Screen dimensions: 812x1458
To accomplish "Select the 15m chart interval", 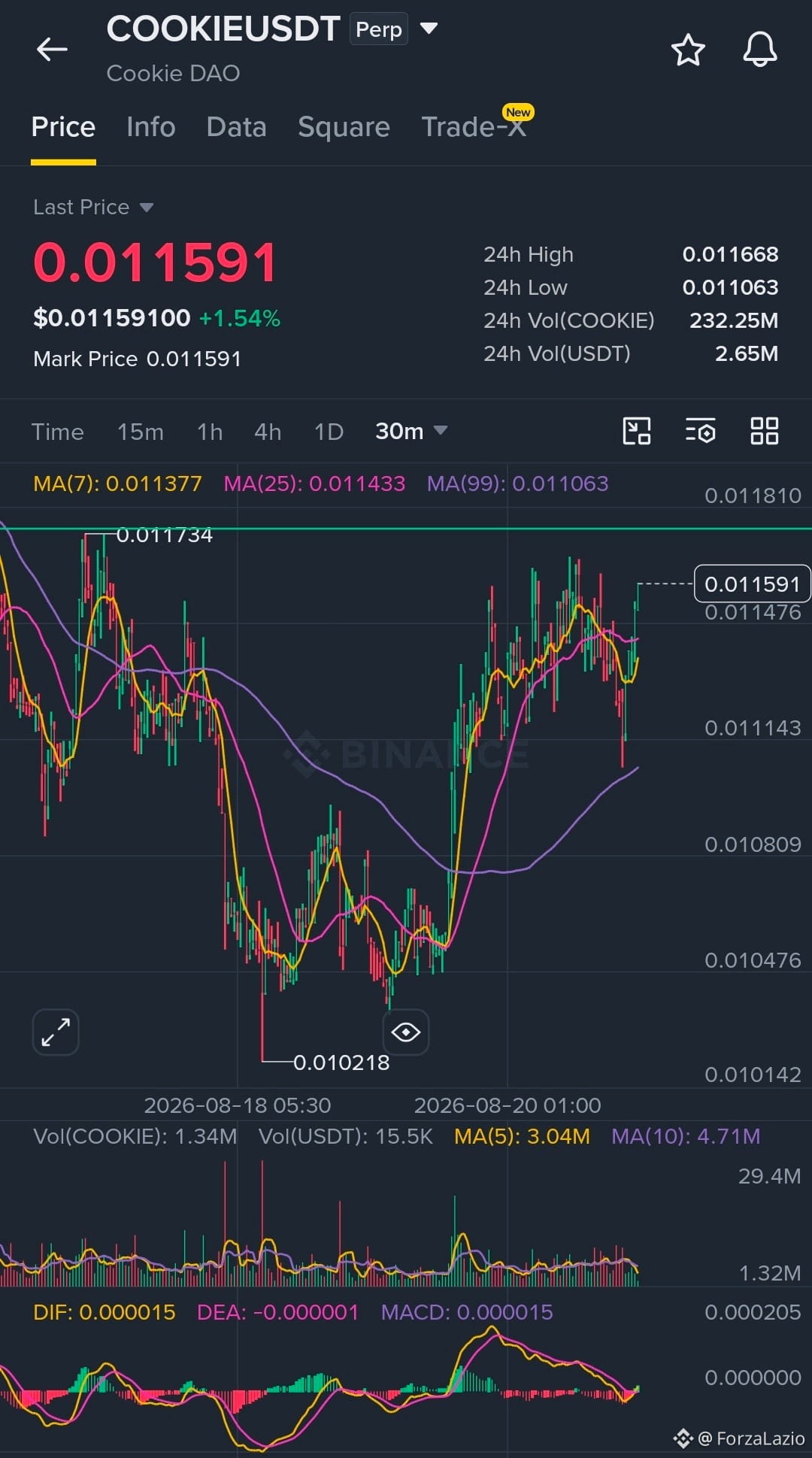I will click(x=140, y=432).
